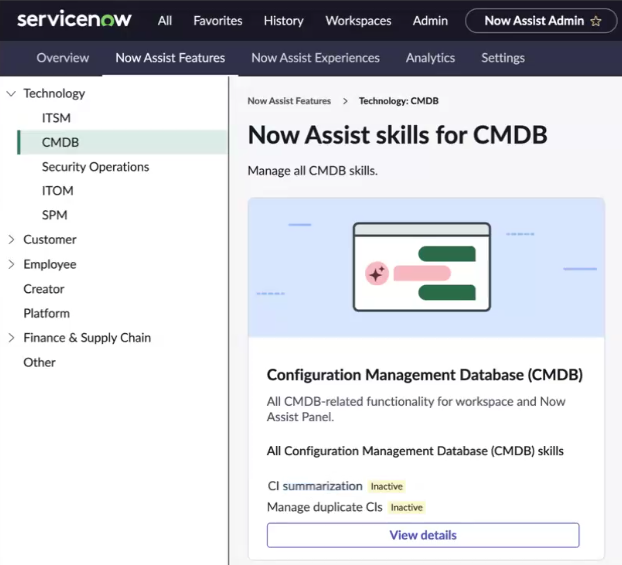The image size is (622, 565).
Task: Click the pink sparkle icon in illustration
Action: pyautogui.click(x=376, y=273)
